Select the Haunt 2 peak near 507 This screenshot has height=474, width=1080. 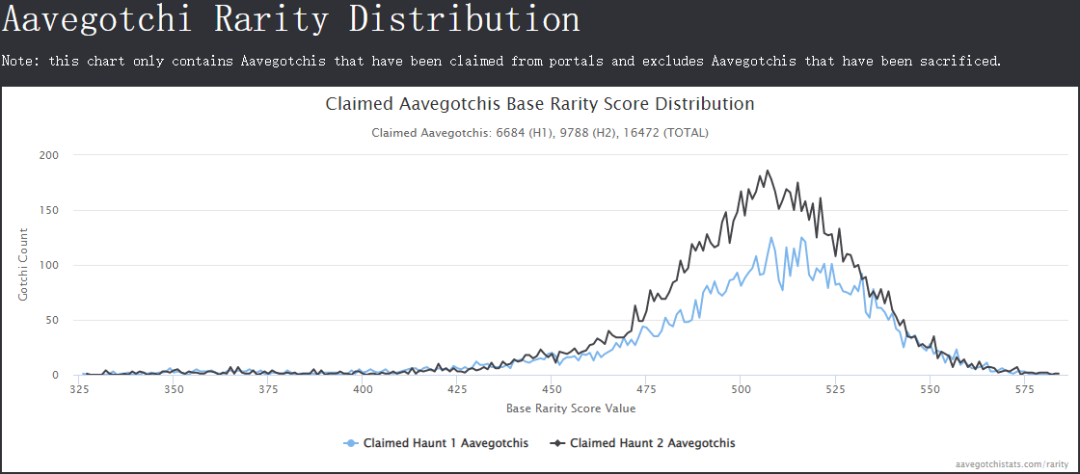pyautogui.click(x=767, y=171)
